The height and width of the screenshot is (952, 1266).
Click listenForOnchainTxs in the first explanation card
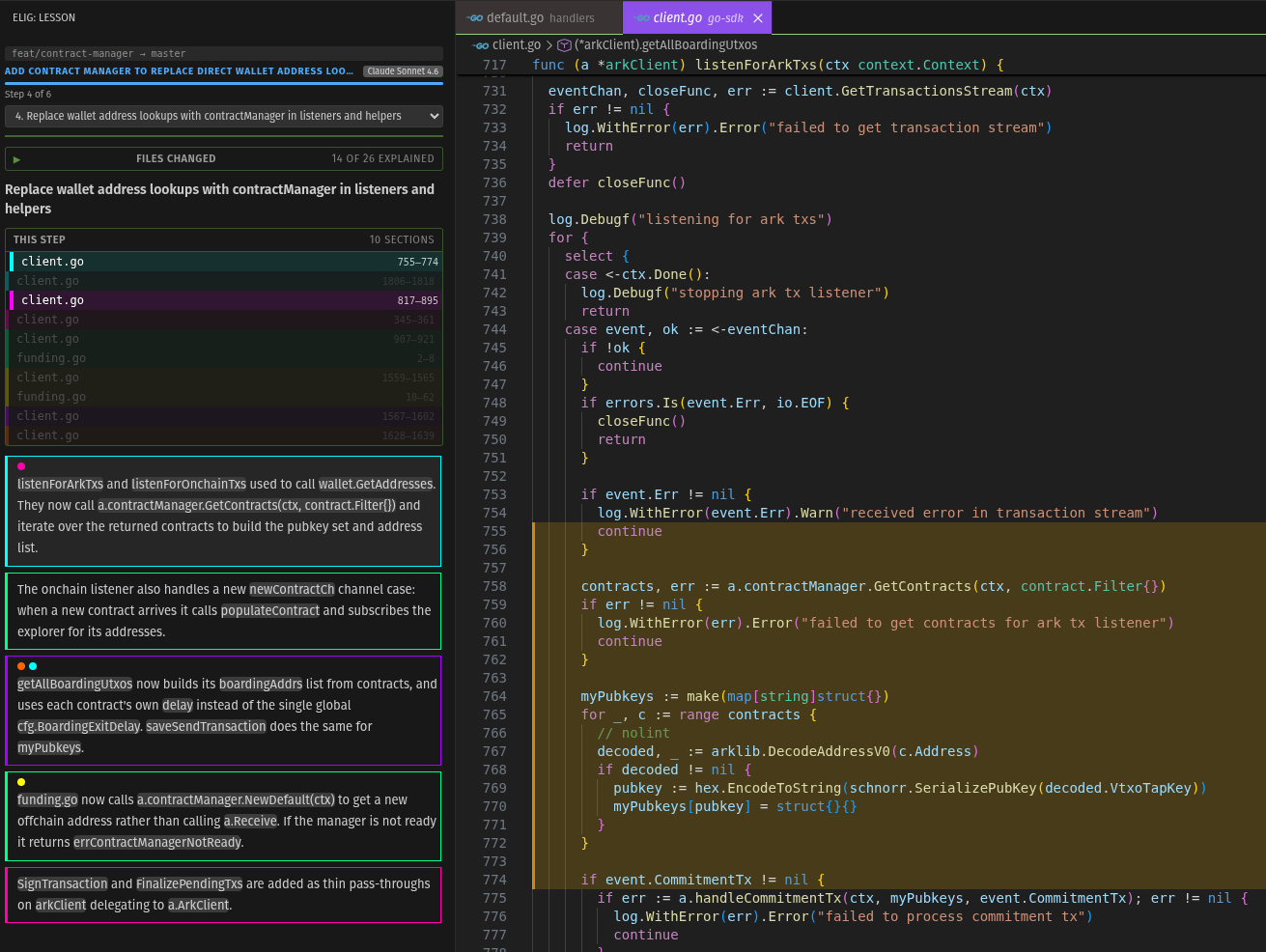(188, 484)
